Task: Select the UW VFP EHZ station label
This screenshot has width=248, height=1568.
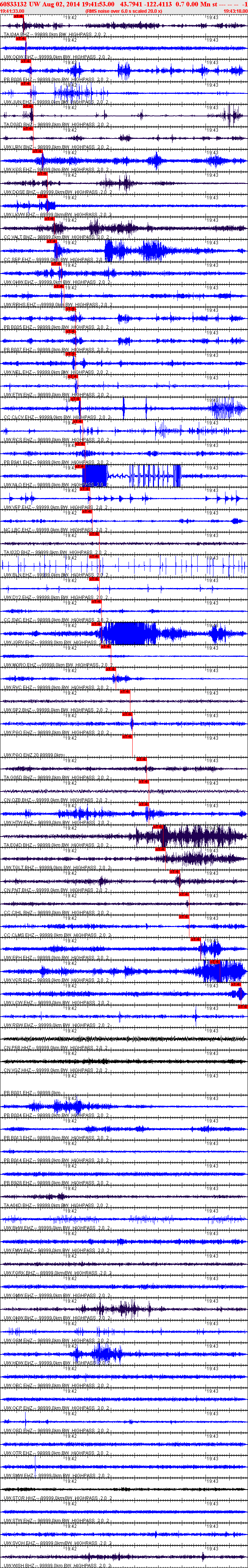Action: click(x=57, y=508)
